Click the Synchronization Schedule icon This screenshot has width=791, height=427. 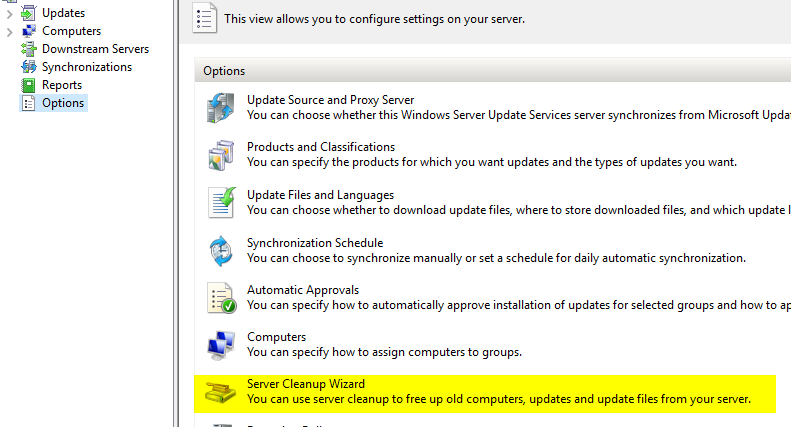[220, 250]
